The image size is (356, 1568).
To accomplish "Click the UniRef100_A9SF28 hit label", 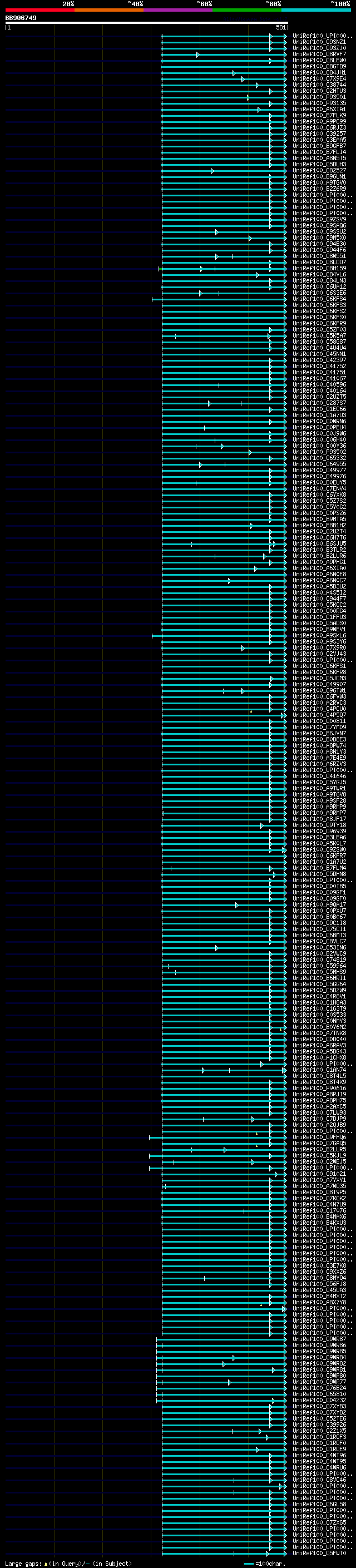I will coord(319,801).
